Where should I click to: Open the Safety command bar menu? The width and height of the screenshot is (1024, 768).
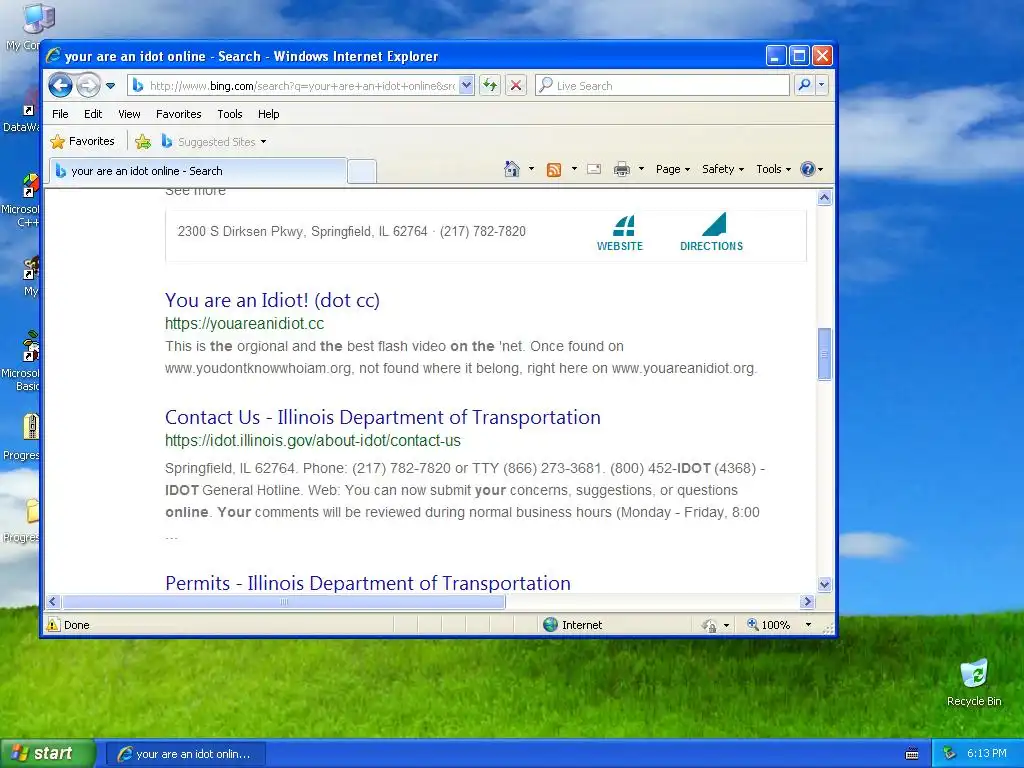723,169
